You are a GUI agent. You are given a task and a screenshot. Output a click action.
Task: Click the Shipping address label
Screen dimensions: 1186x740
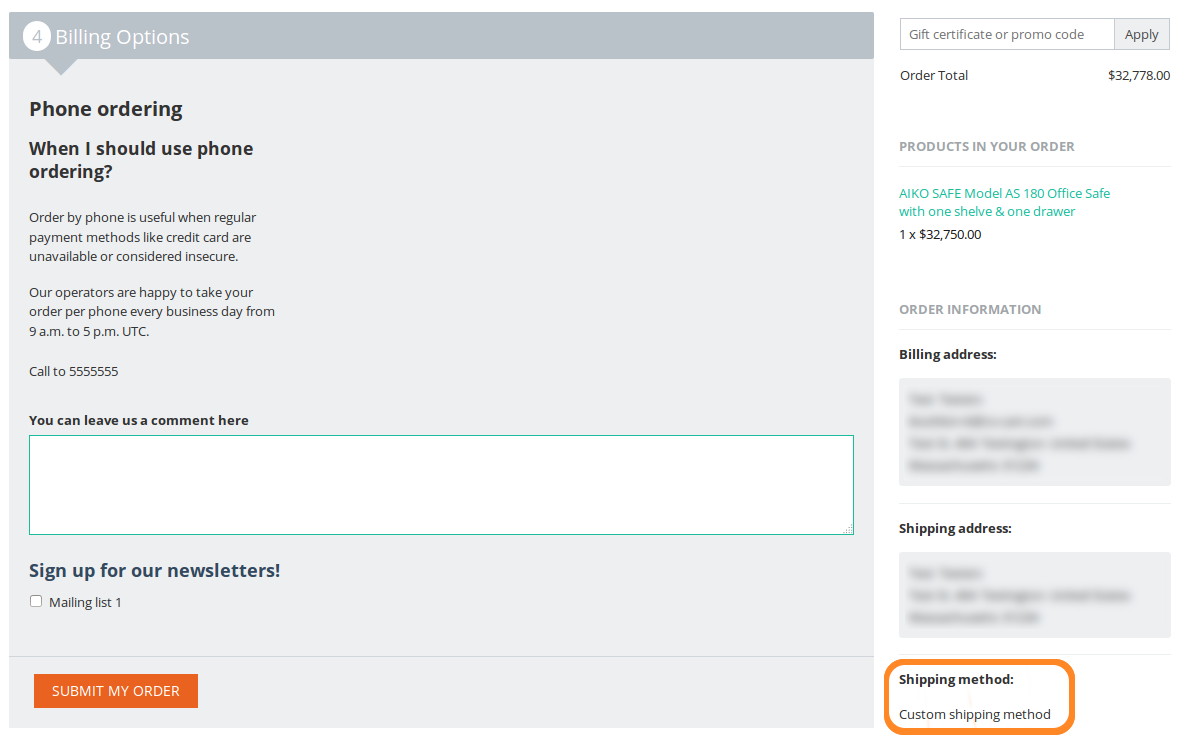pos(955,528)
